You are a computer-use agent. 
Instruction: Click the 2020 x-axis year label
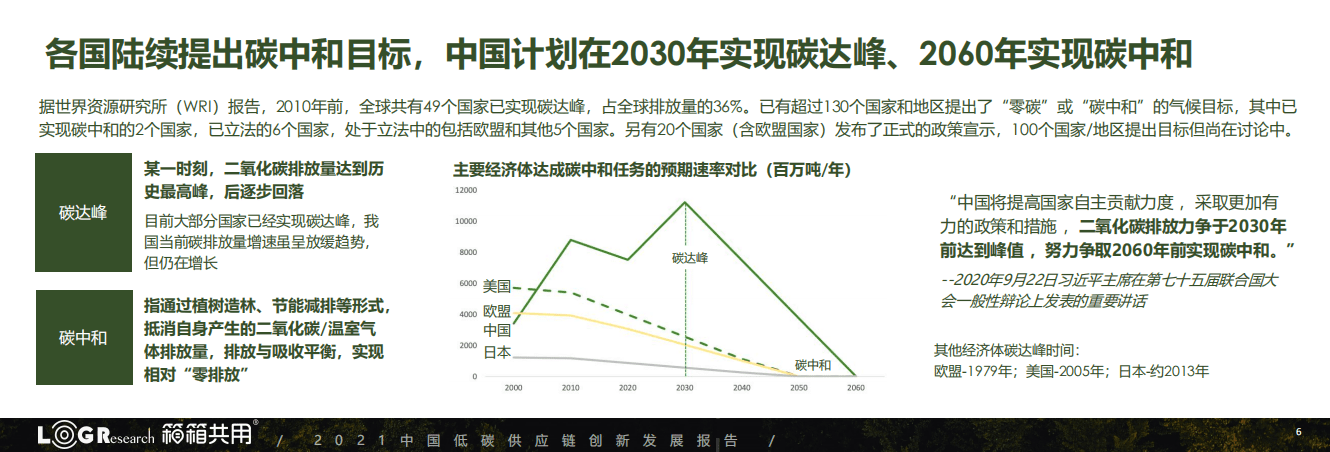click(x=627, y=387)
